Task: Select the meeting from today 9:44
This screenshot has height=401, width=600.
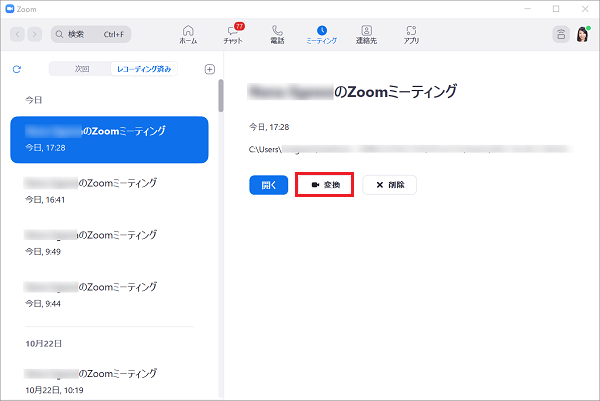Action: click(x=109, y=295)
